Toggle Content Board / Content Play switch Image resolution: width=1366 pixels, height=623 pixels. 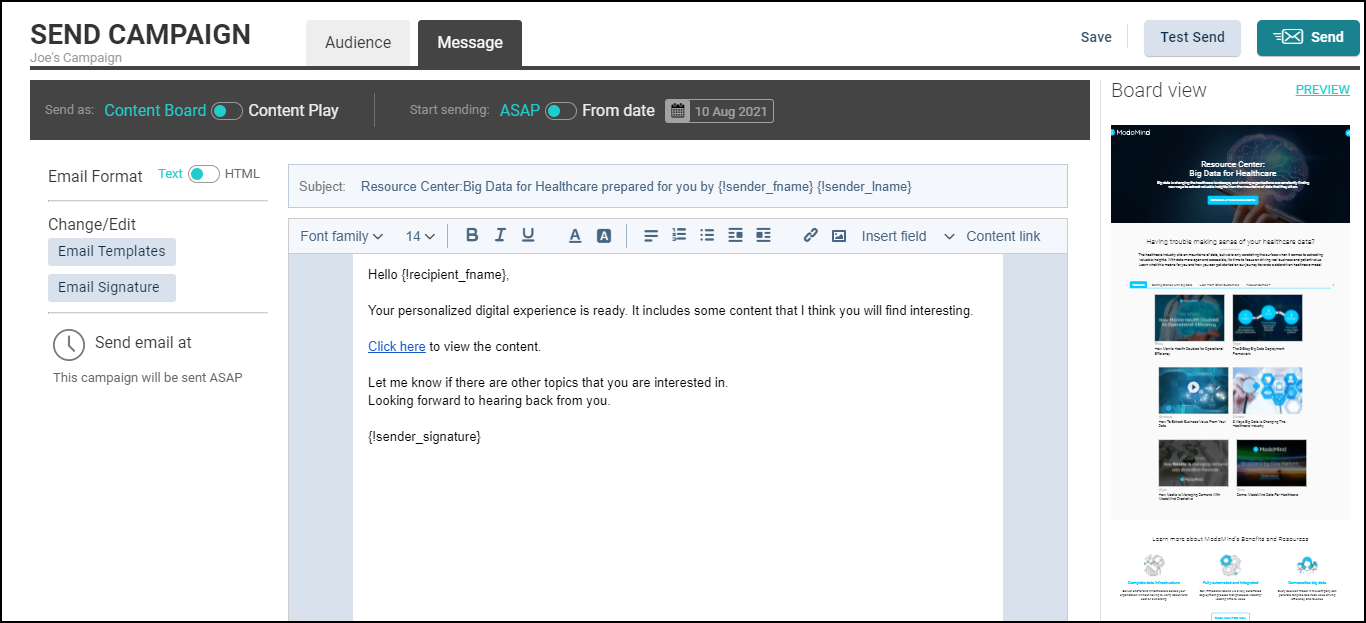227,111
